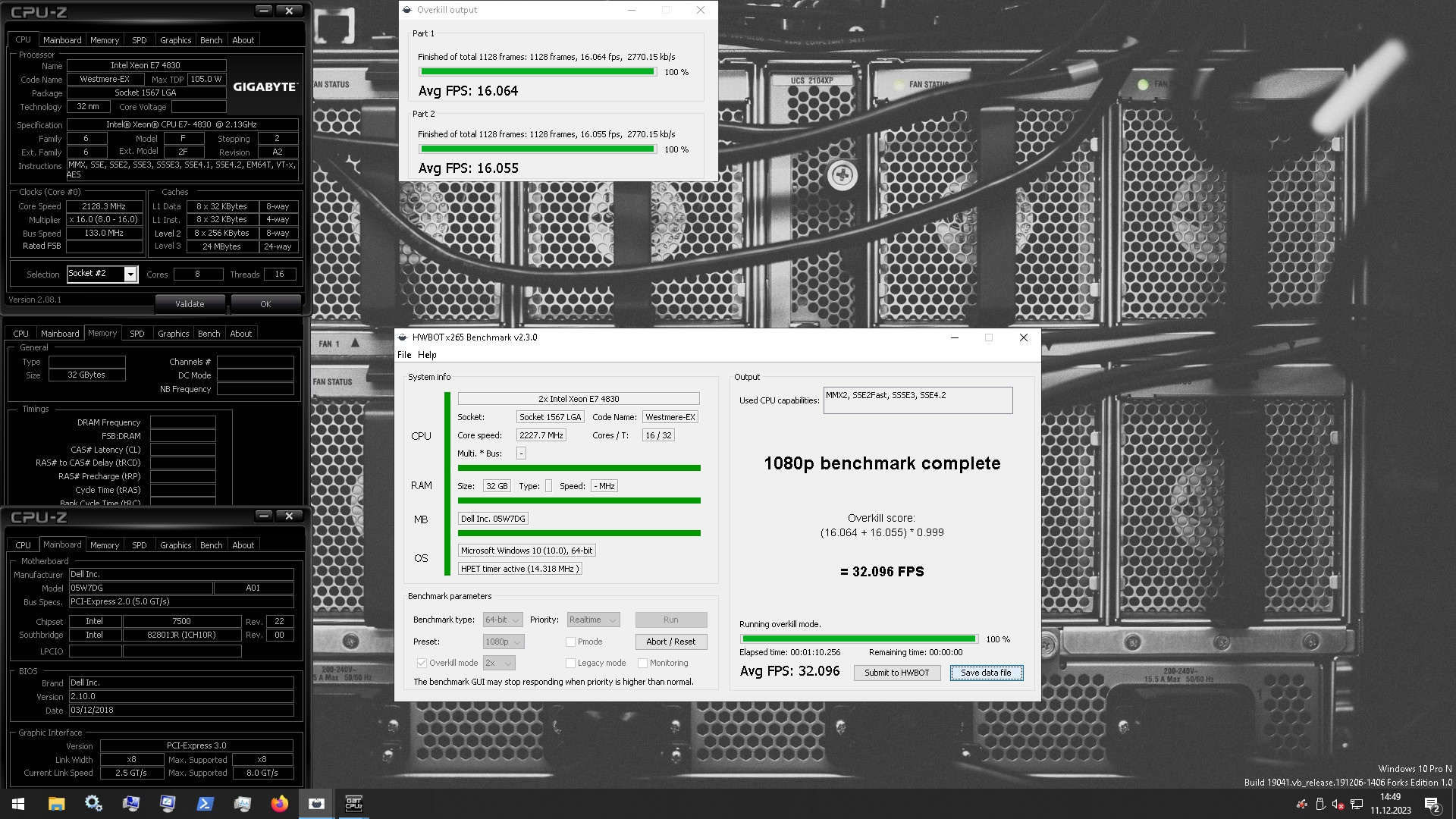Open the blue monitor taskbar icon left of PowerShell

point(168,804)
